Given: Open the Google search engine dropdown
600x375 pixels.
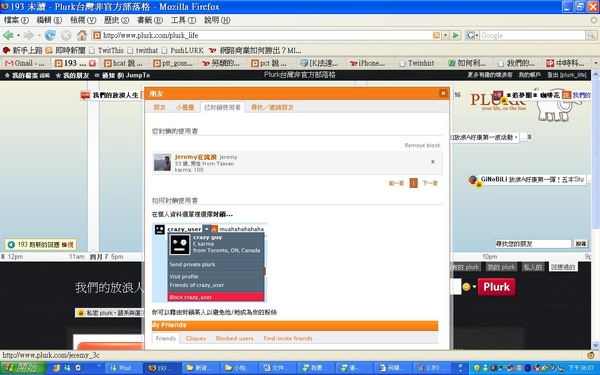Looking at the screenshot, I should coord(472,35).
